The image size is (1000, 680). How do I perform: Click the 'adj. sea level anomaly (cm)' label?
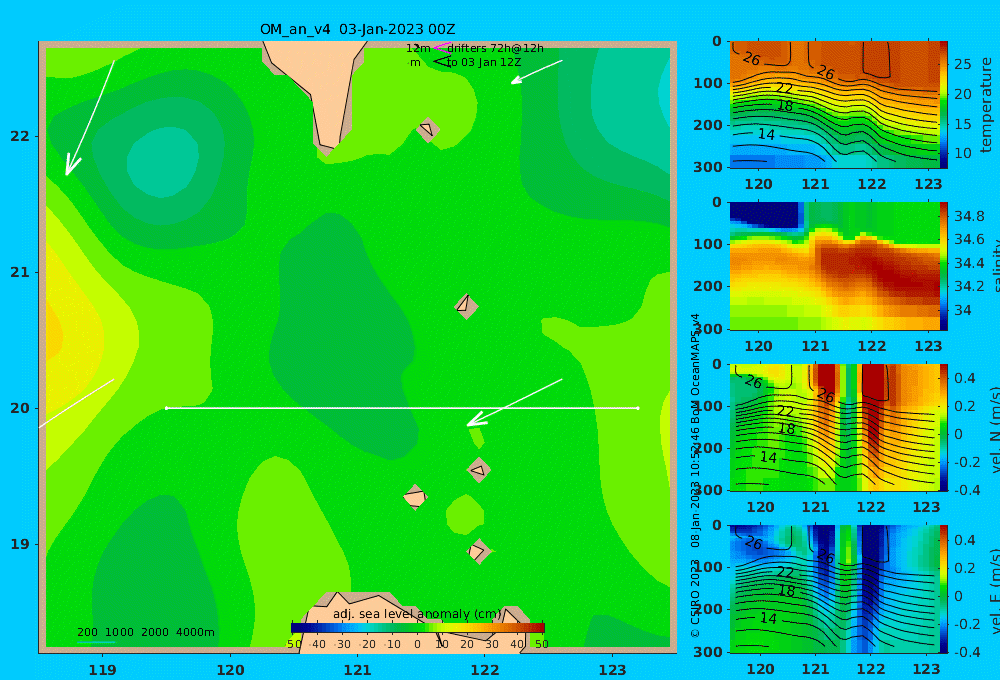point(417,614)
